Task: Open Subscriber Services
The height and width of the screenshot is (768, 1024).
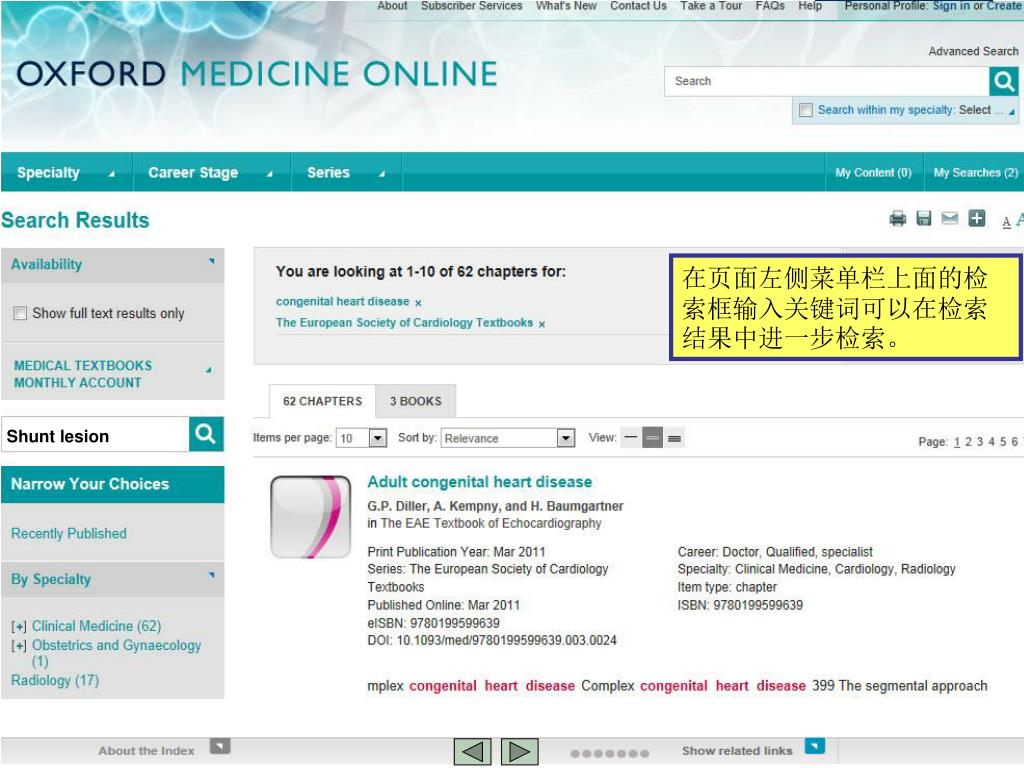Action: [x=472, y=6]
